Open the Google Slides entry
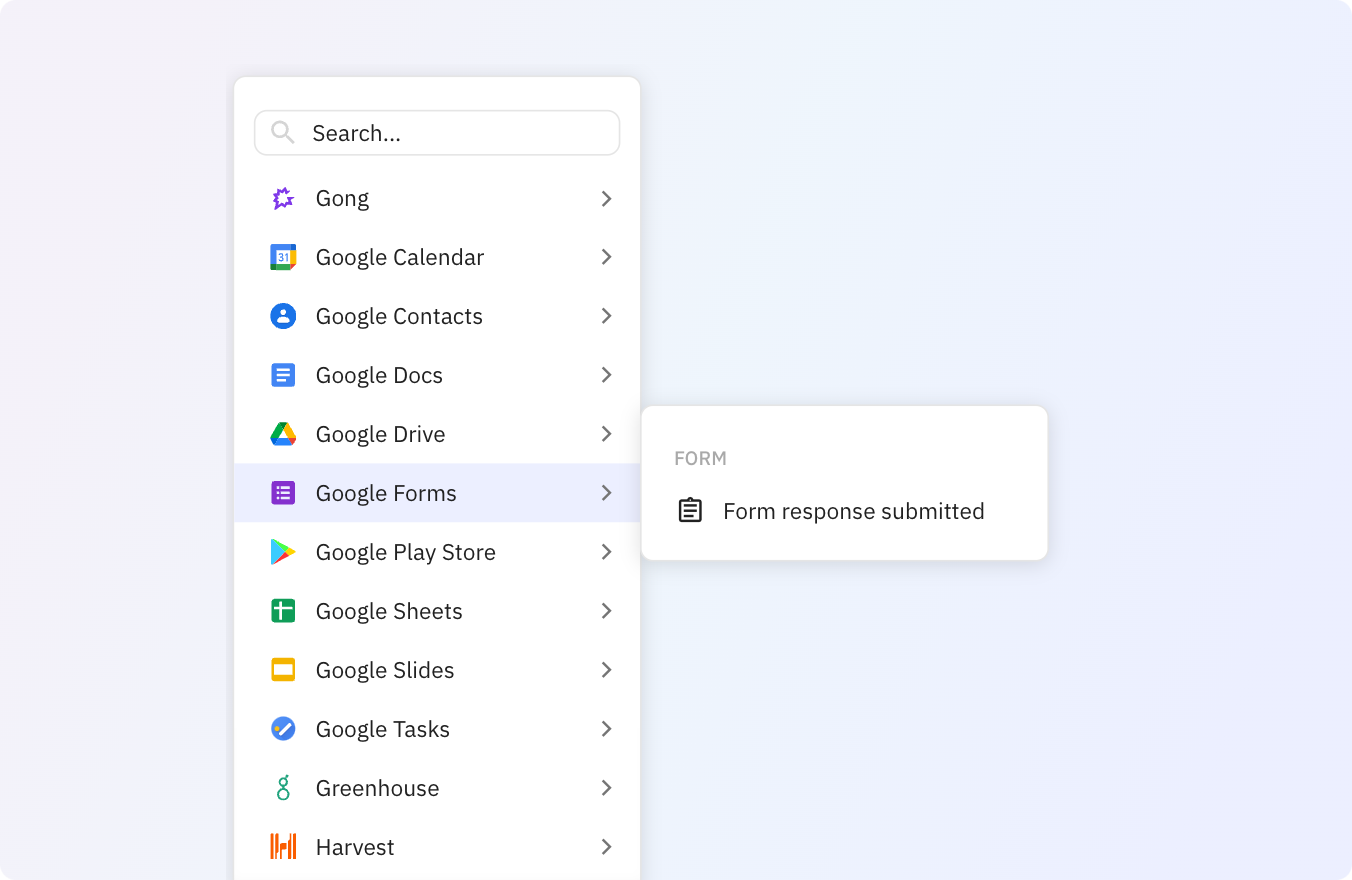1352x880 pixels. click(x=437, y=670)
